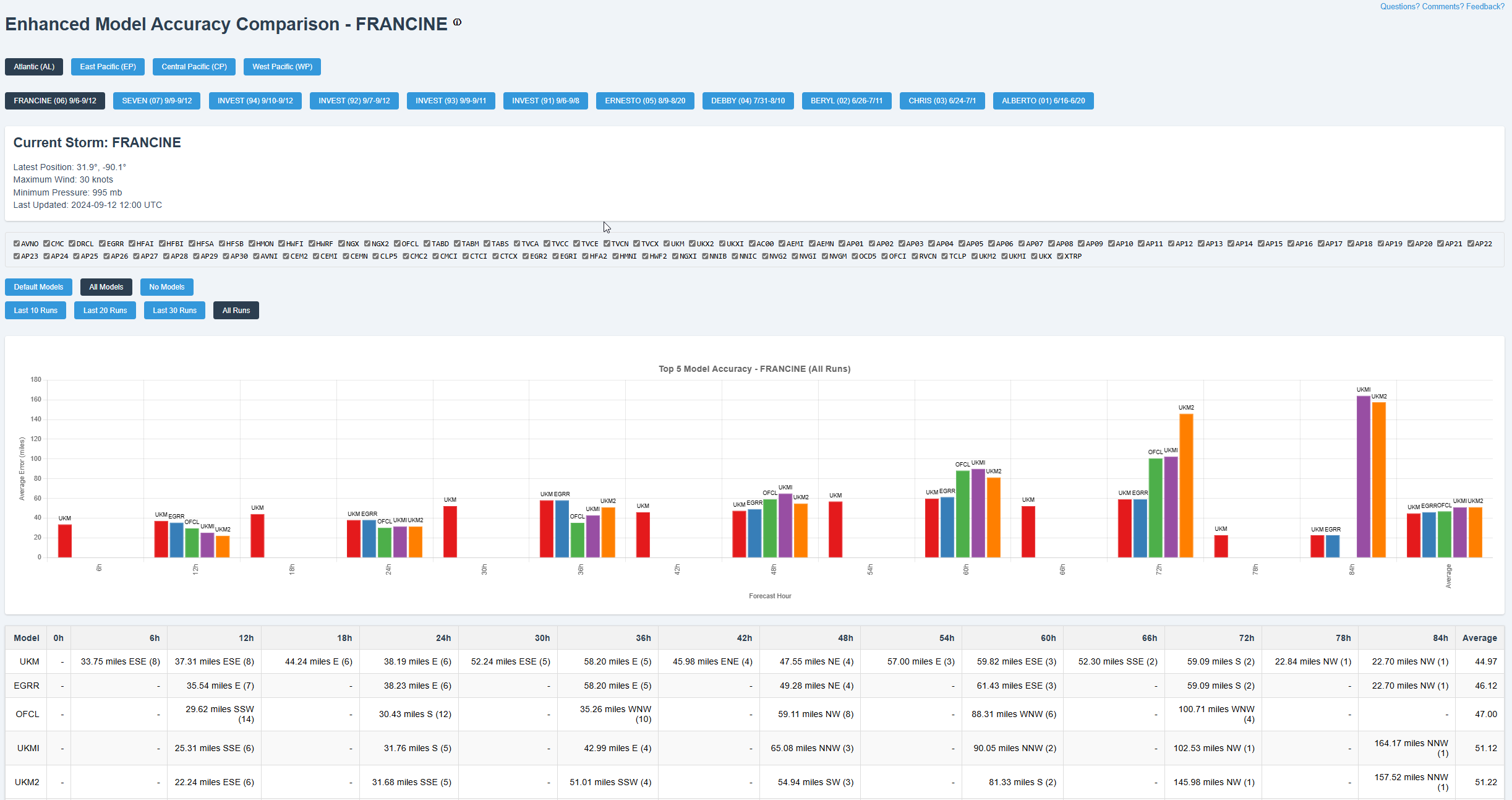
Task: Click the red UKM bar at 6h
Action: point(65,541)
